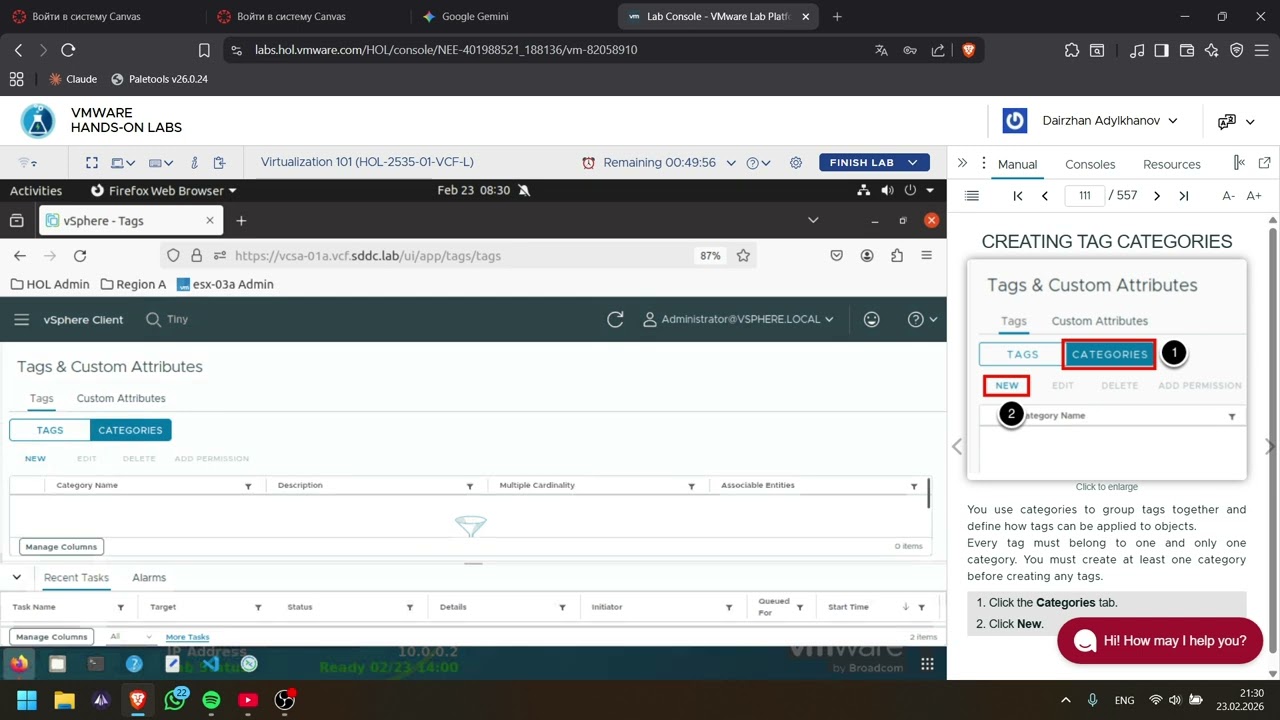Click Manage Columns in categories table
1280x720 pixels.
61,547
